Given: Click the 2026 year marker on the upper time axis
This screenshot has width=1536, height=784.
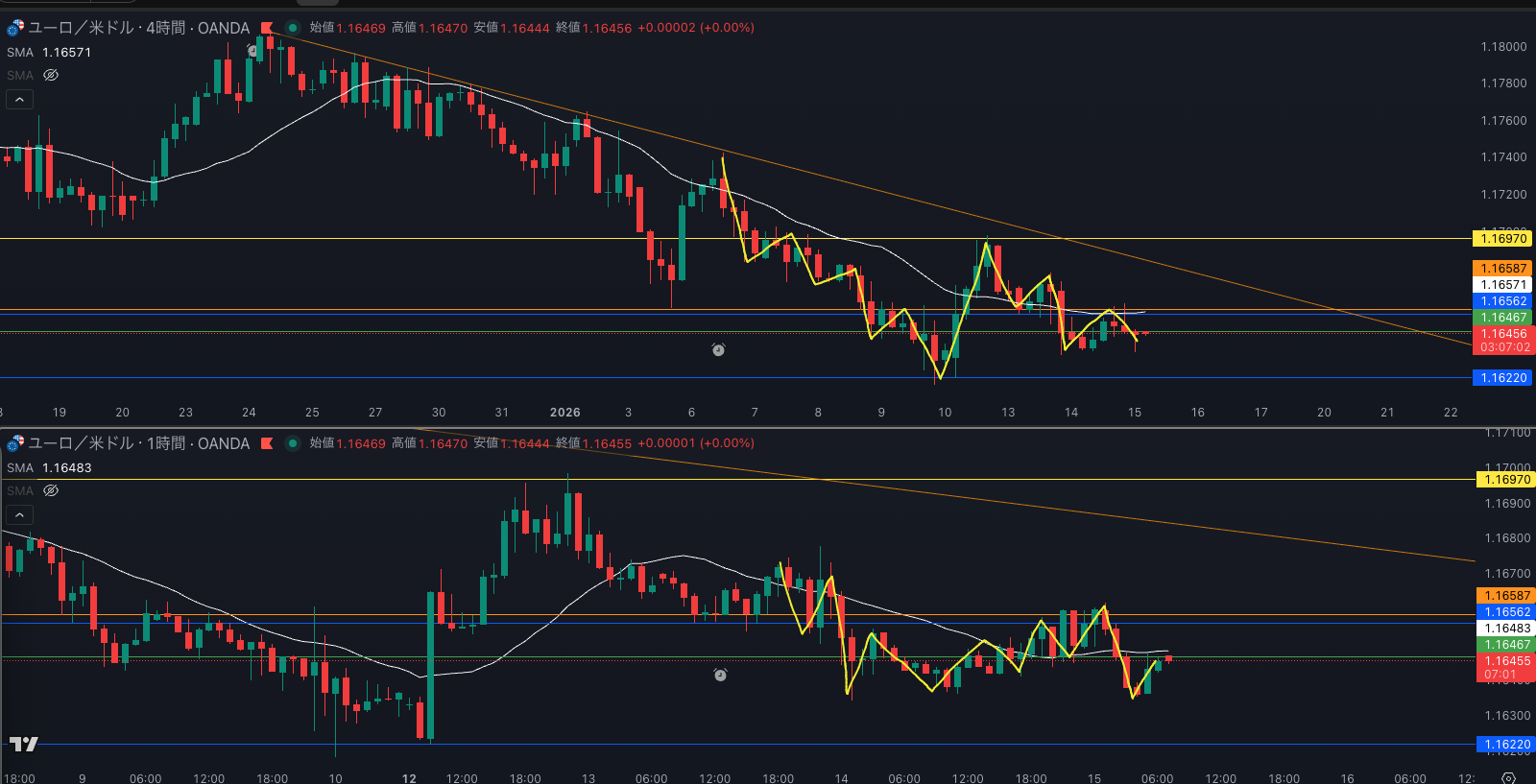Looking at the screenshot, I should (564, 413).
